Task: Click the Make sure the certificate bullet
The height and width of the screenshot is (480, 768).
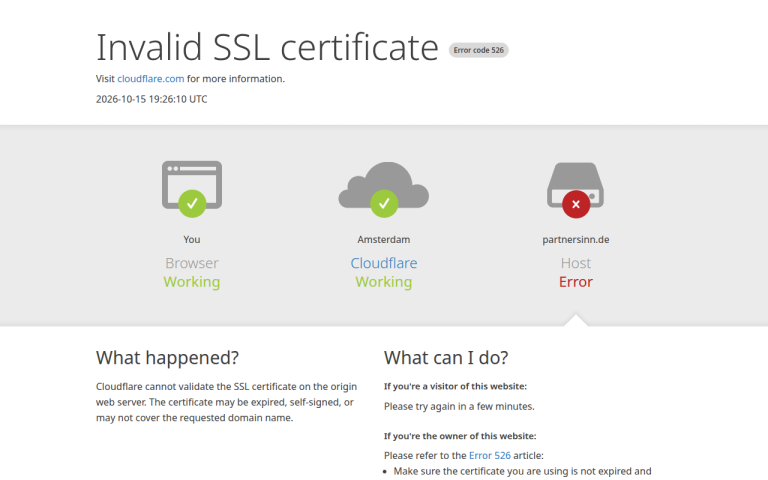Action: [522, 472]
